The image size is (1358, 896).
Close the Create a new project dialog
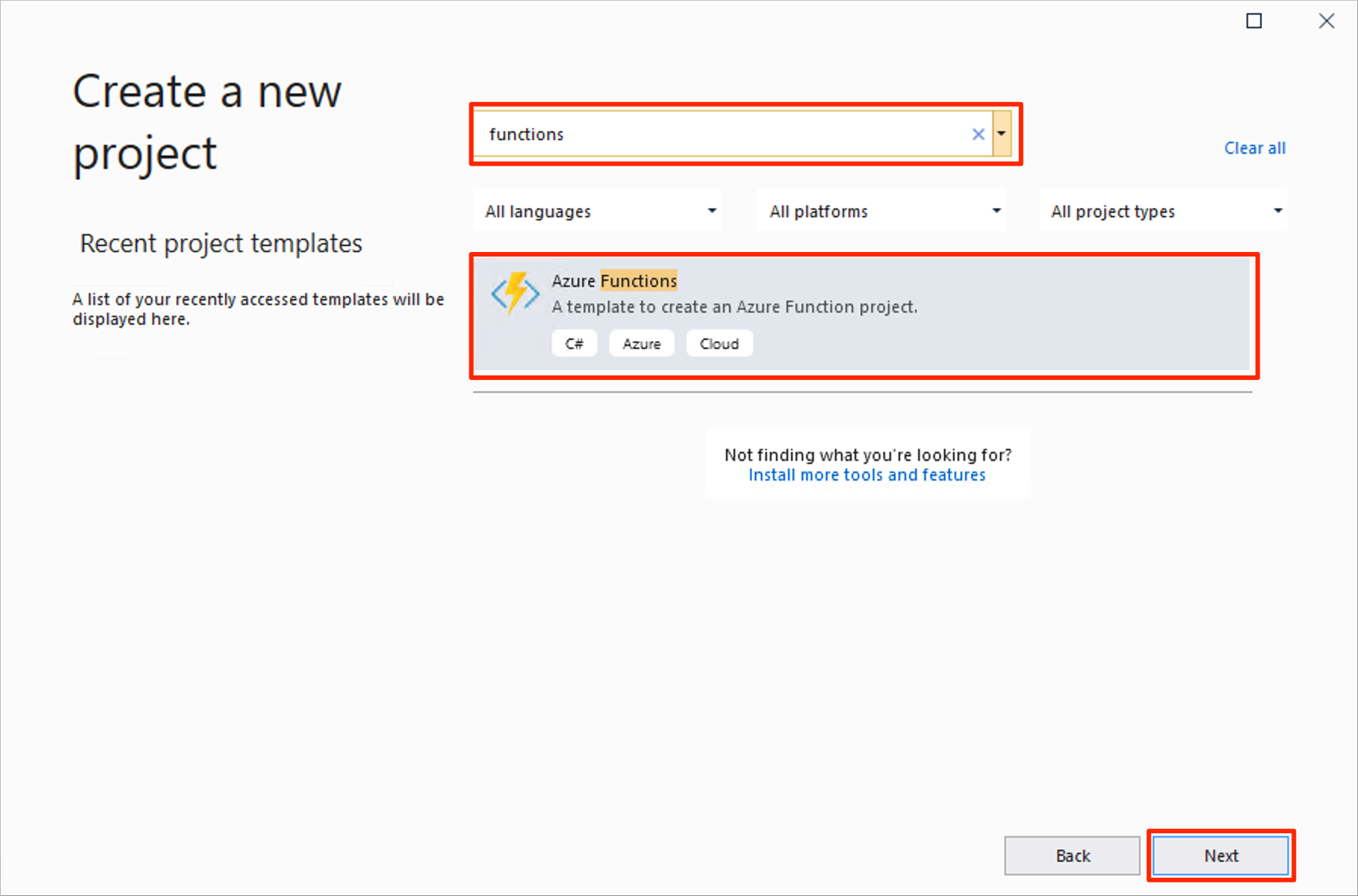click(1326, 21)
